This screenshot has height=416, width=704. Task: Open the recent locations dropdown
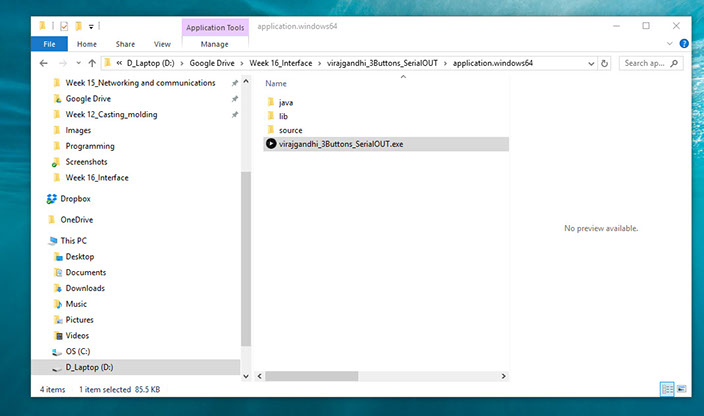click(x=78, y=63)
